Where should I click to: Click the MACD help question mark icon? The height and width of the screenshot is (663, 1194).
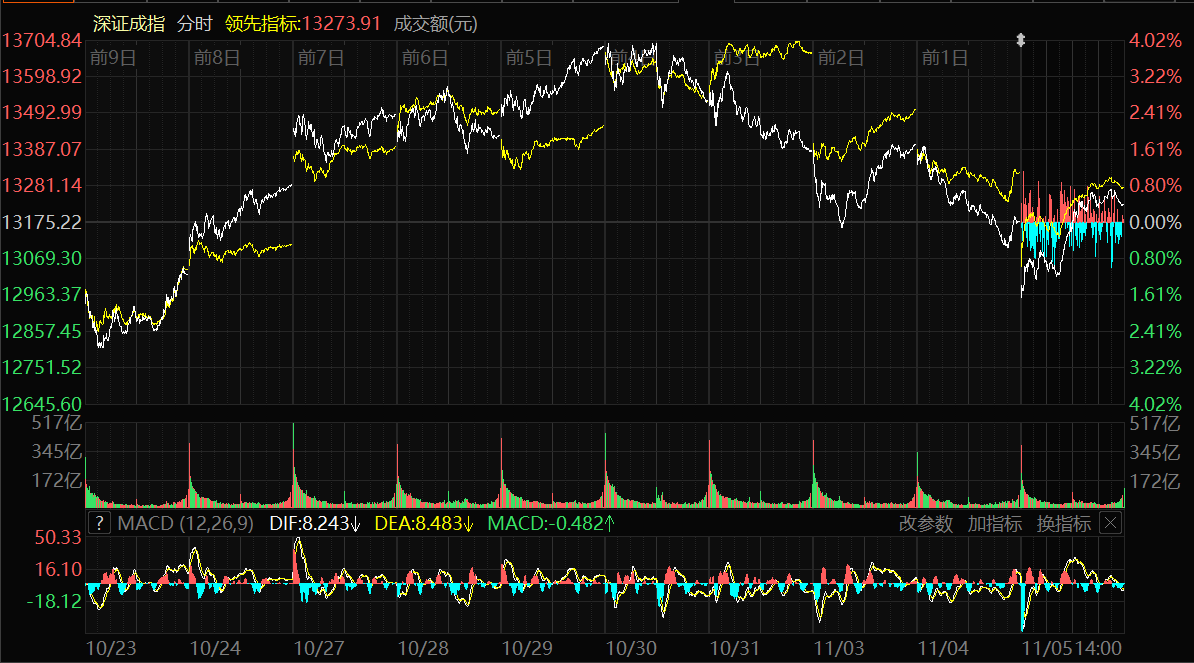tap(99, 523)
